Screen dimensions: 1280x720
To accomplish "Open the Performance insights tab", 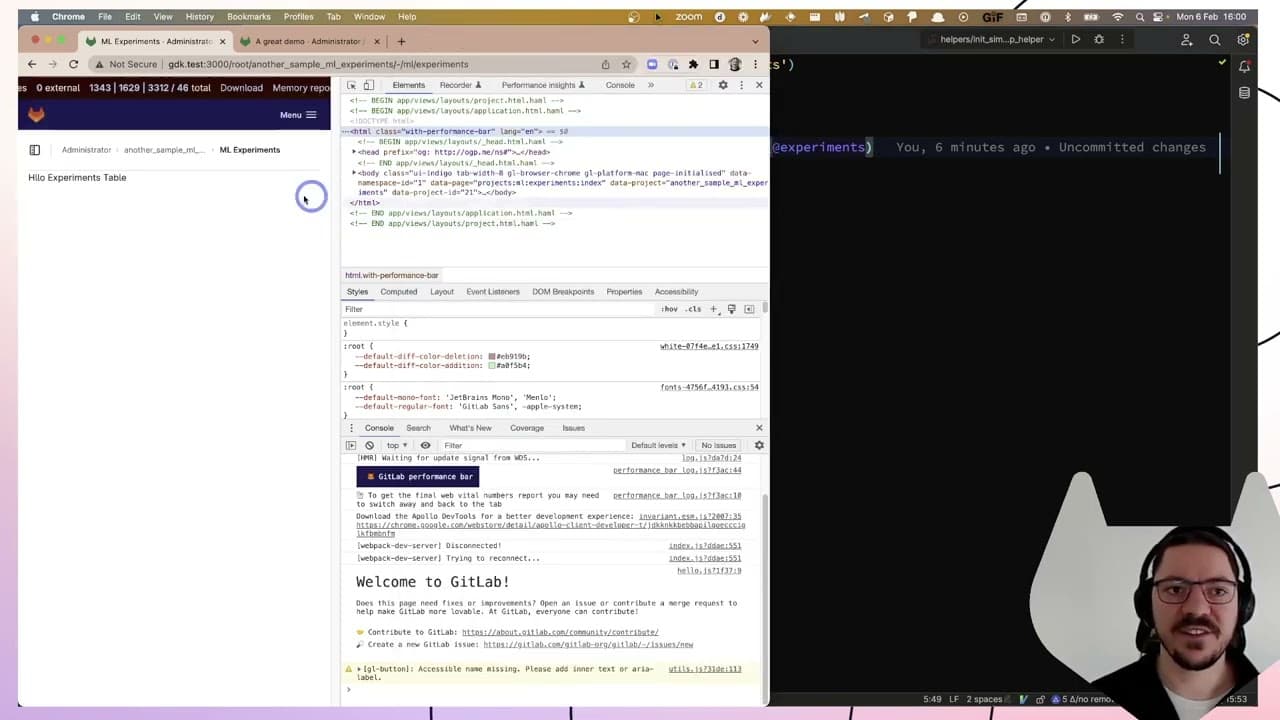I will point(543,85).
